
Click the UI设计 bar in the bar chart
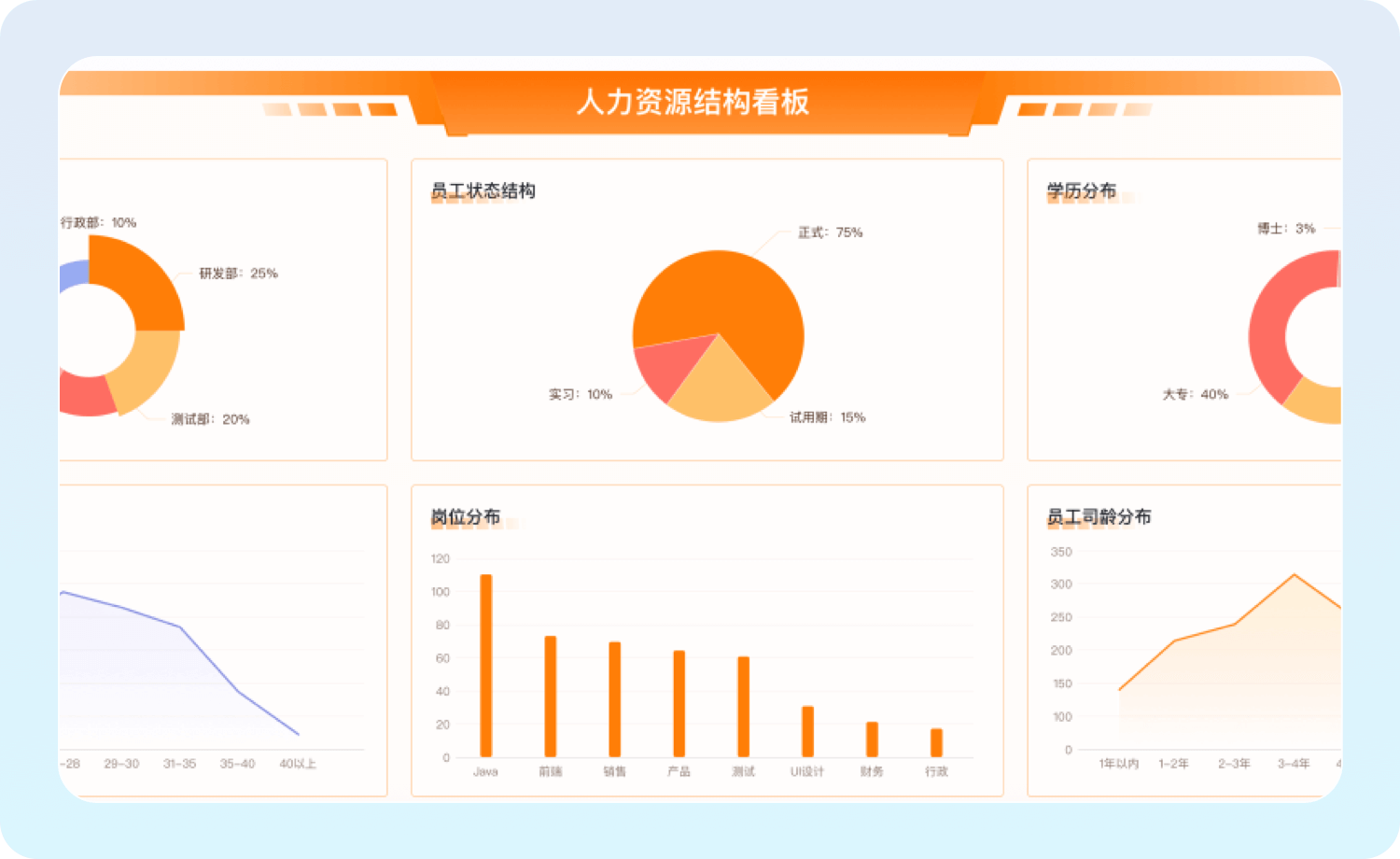(x=807, y=732)
